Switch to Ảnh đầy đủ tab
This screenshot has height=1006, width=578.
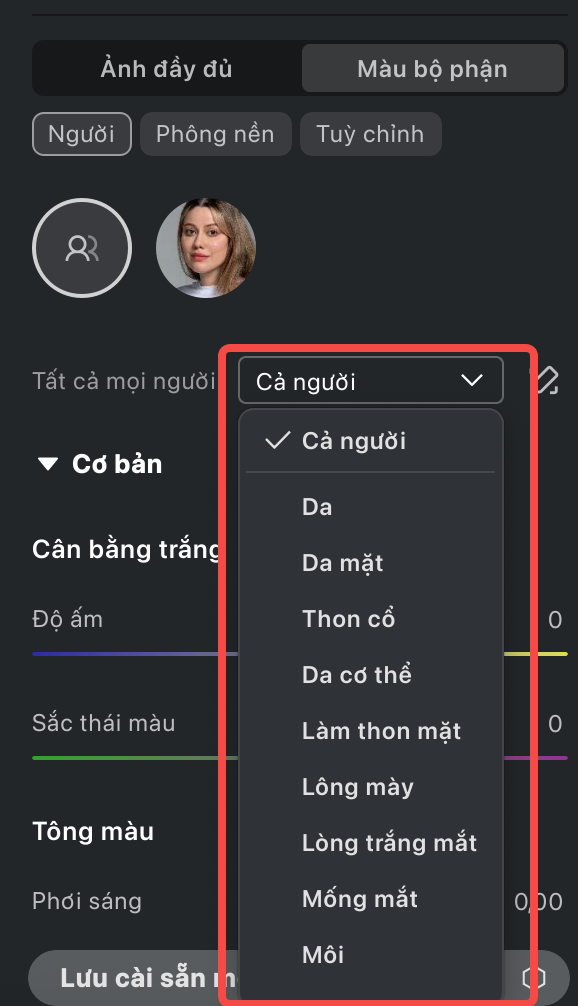point(166,69)
